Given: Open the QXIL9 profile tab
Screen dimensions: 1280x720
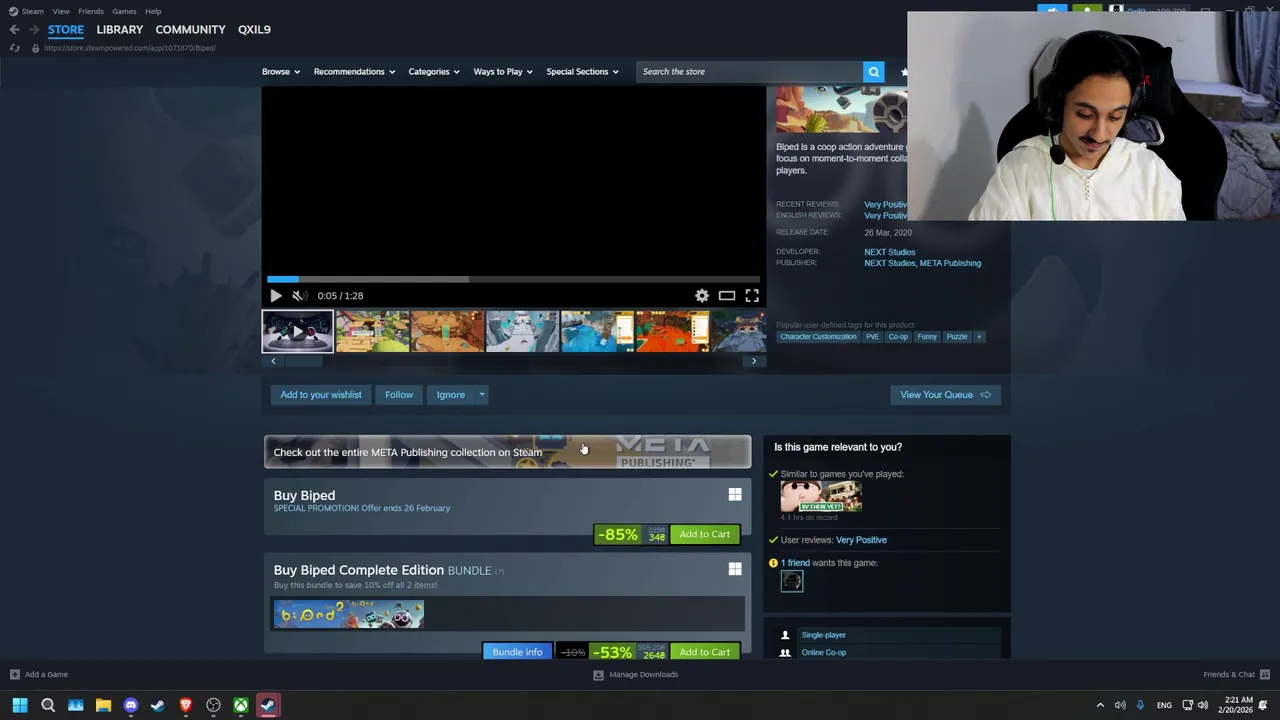Looking at the screenshot, I should 254,29.
